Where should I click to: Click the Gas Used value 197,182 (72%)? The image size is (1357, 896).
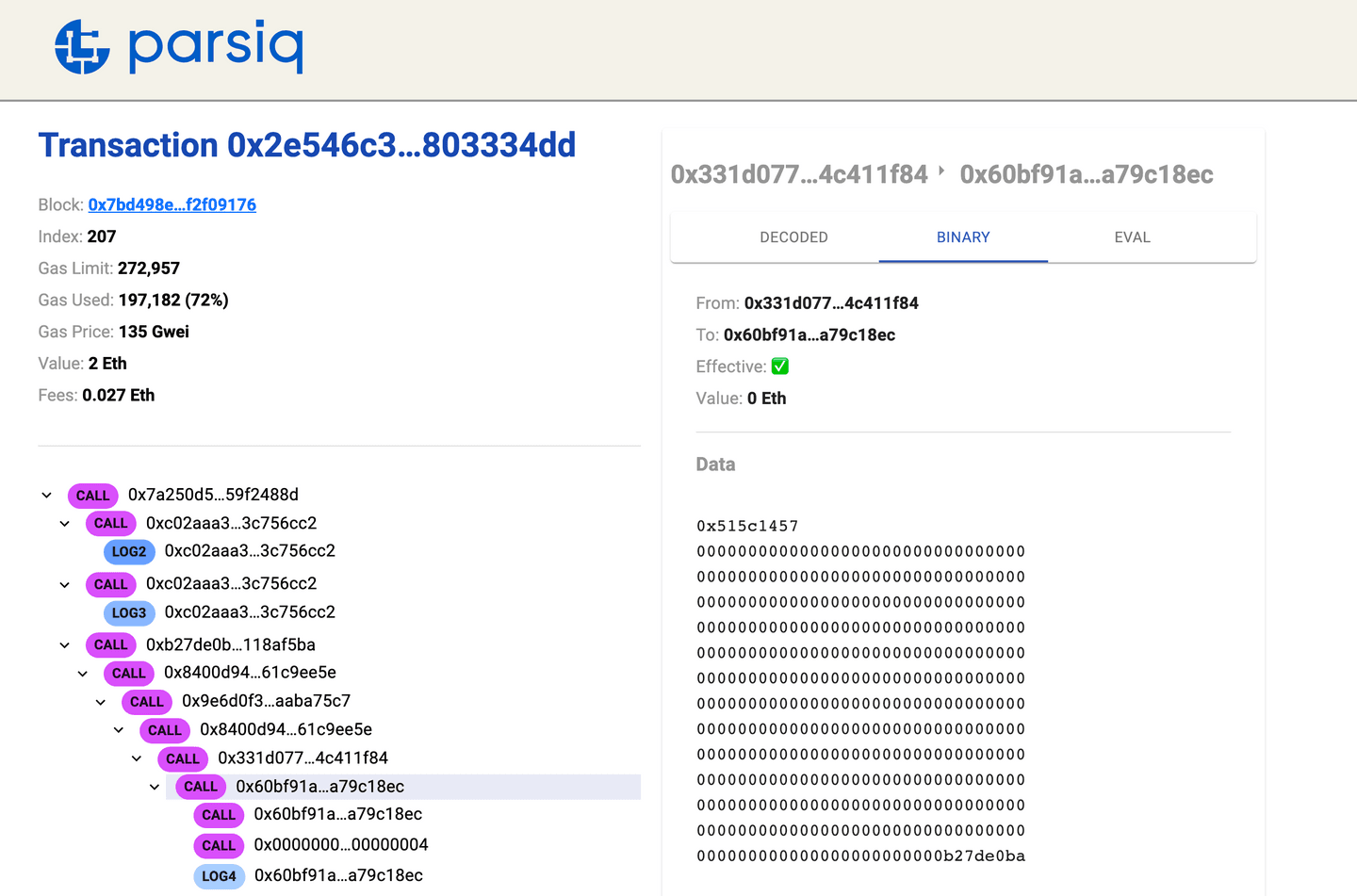[173, 300]
